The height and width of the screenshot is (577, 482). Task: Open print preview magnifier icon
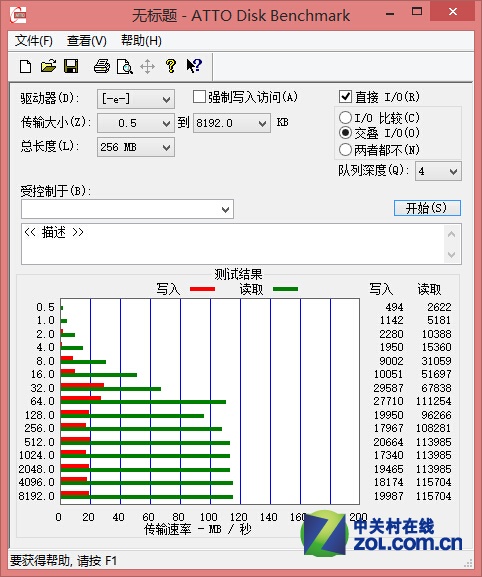125,67
